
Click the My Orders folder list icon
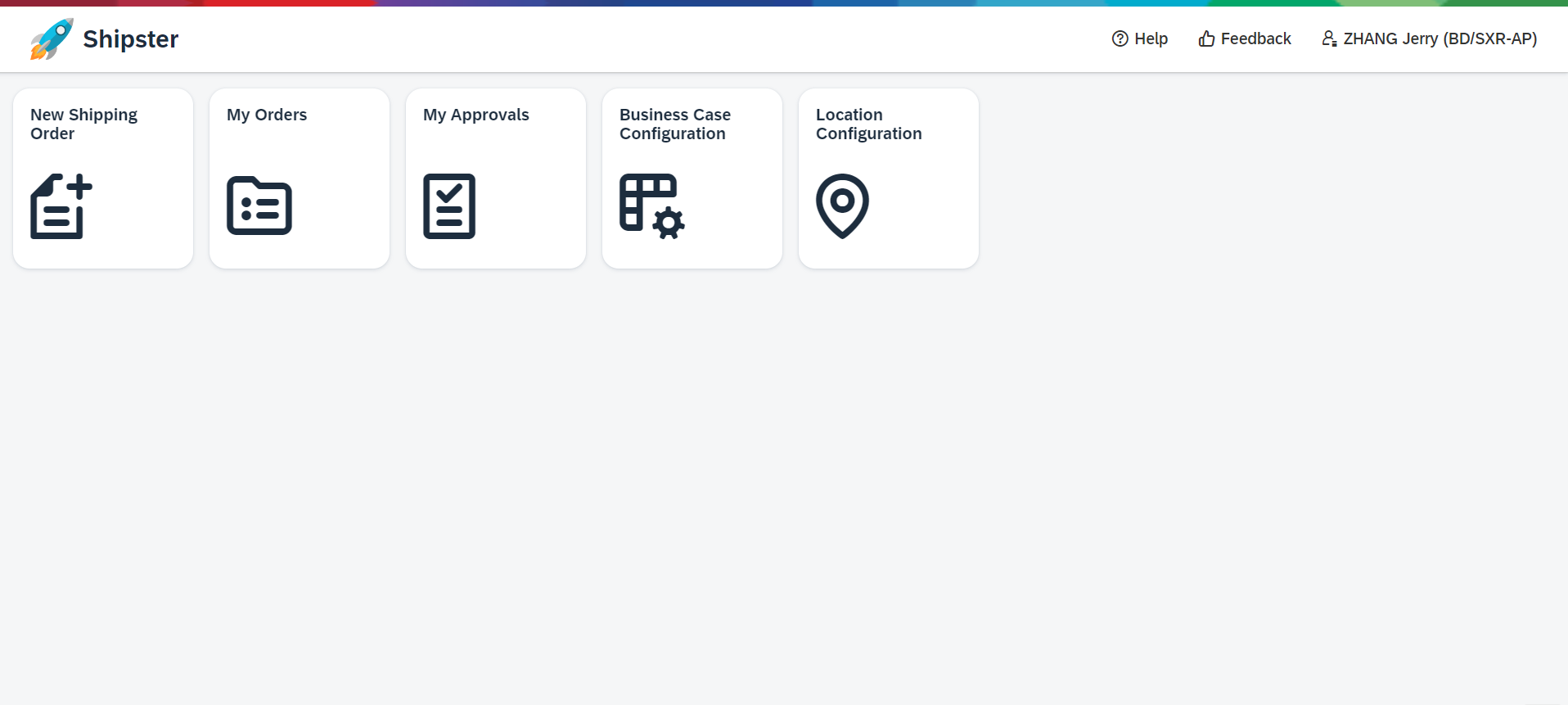[259, 206]
